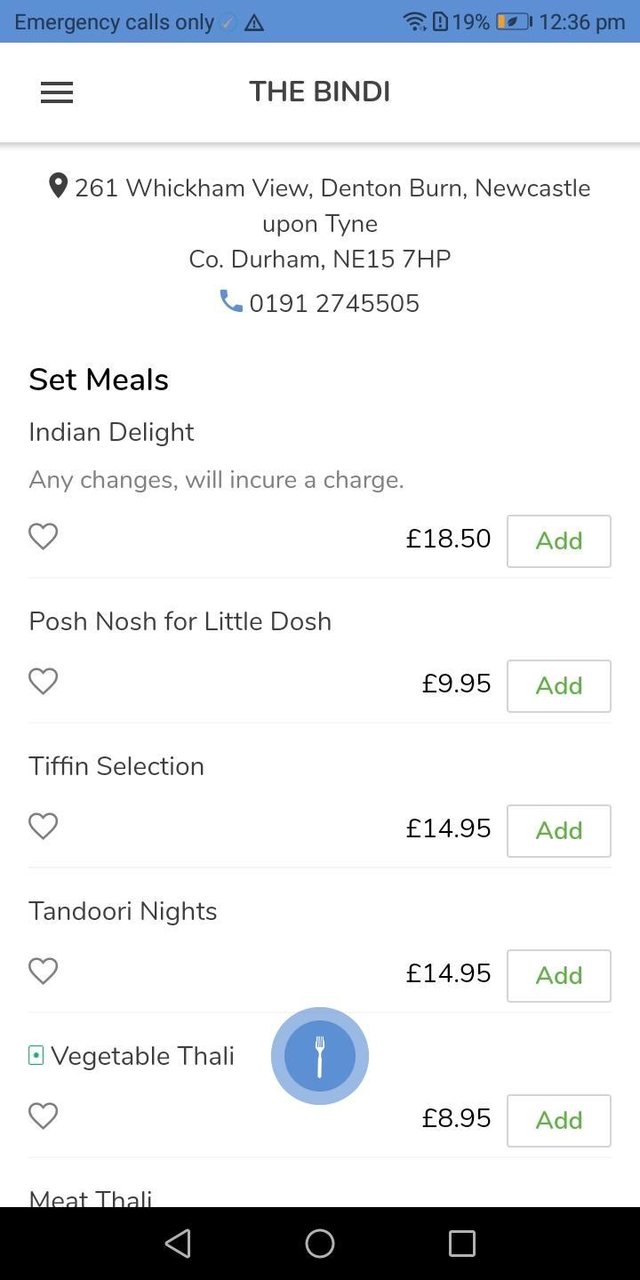Screen dimensions: 640x1280
Task: Toggle heart for Posh Nosh for Little Dosh
Action: [43, 682]
